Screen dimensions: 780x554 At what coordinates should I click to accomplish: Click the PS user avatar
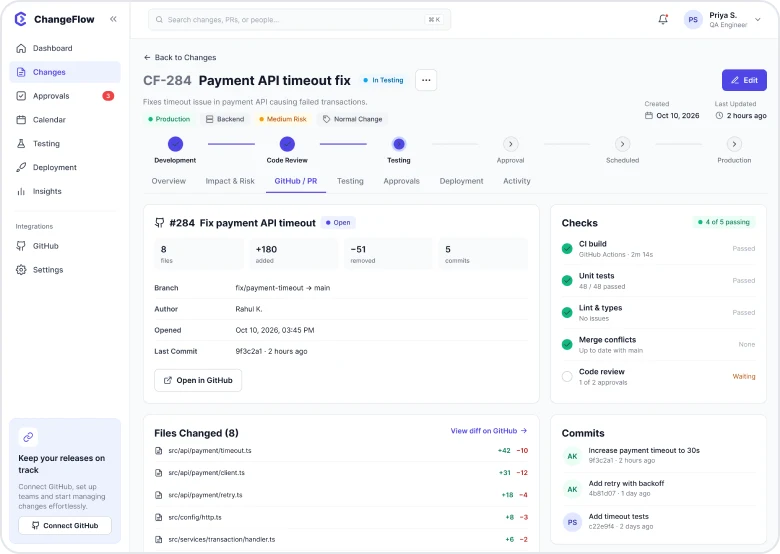(x=693, y=20)
